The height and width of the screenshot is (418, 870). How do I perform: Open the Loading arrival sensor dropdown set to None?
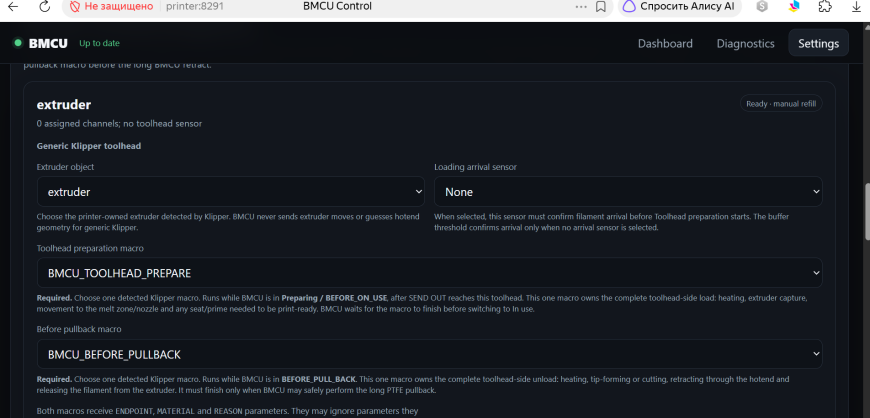tap(628, 192)
